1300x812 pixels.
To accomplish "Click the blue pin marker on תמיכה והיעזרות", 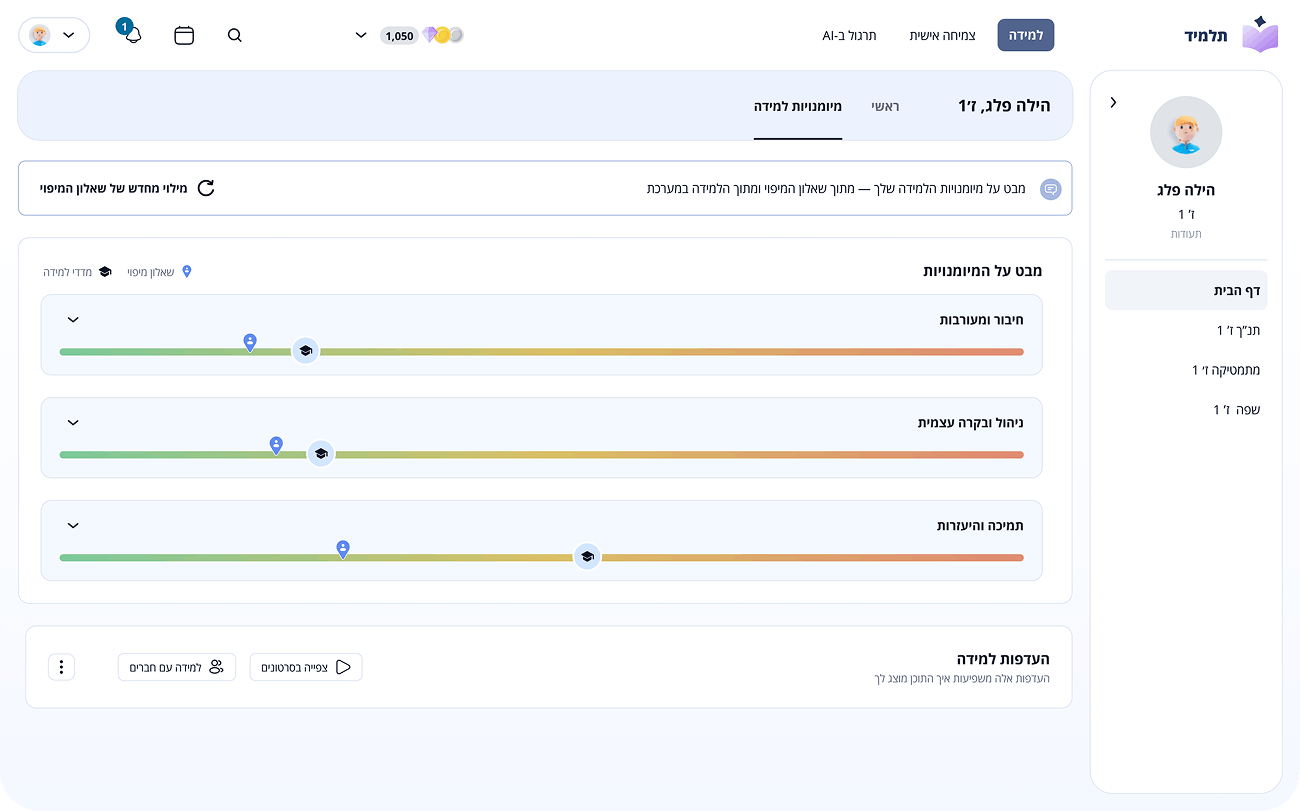I will [343, 549].
